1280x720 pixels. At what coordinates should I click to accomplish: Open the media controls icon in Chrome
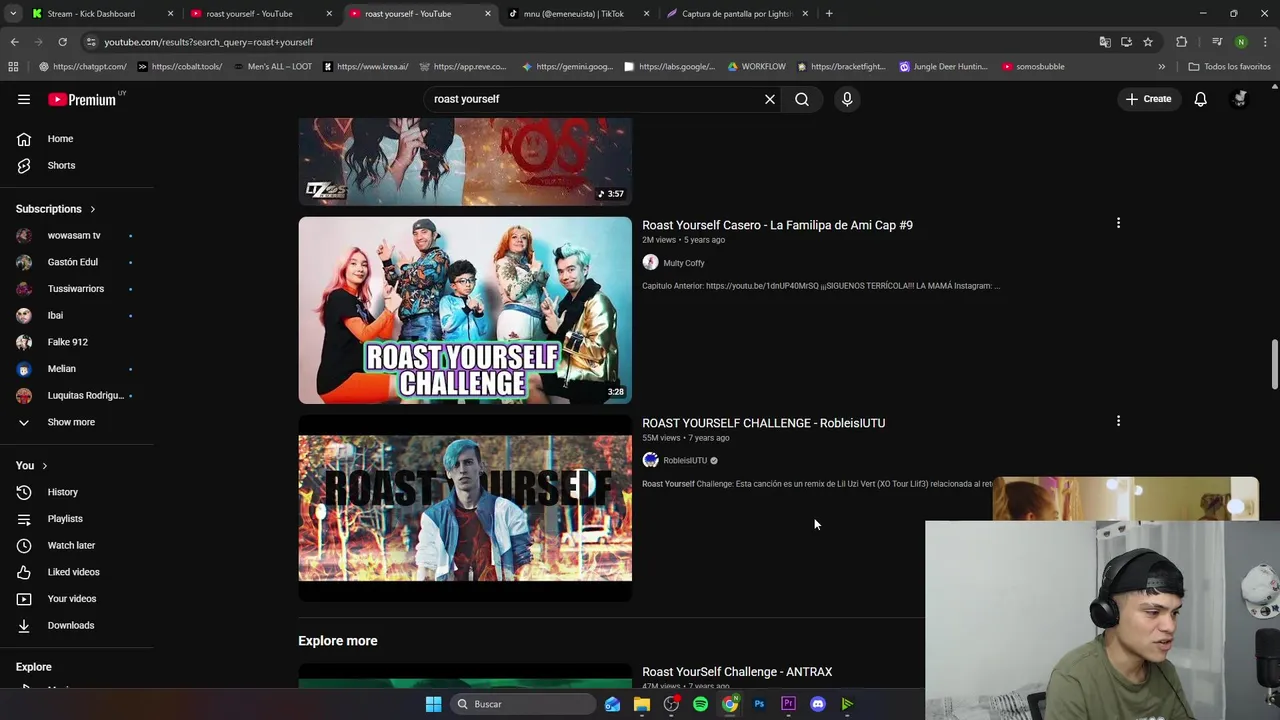1217,42
